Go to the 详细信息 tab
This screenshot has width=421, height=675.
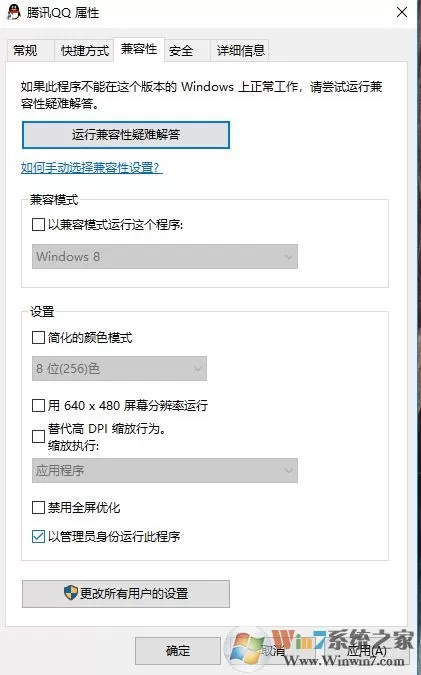click(240, 51)
